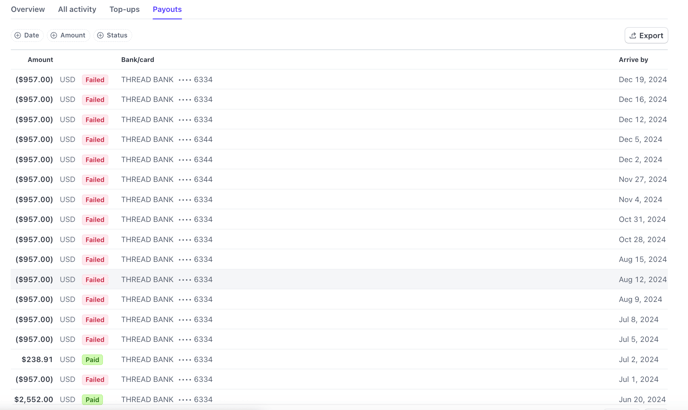Click the Jul 8, 2024 payout date

638,319
